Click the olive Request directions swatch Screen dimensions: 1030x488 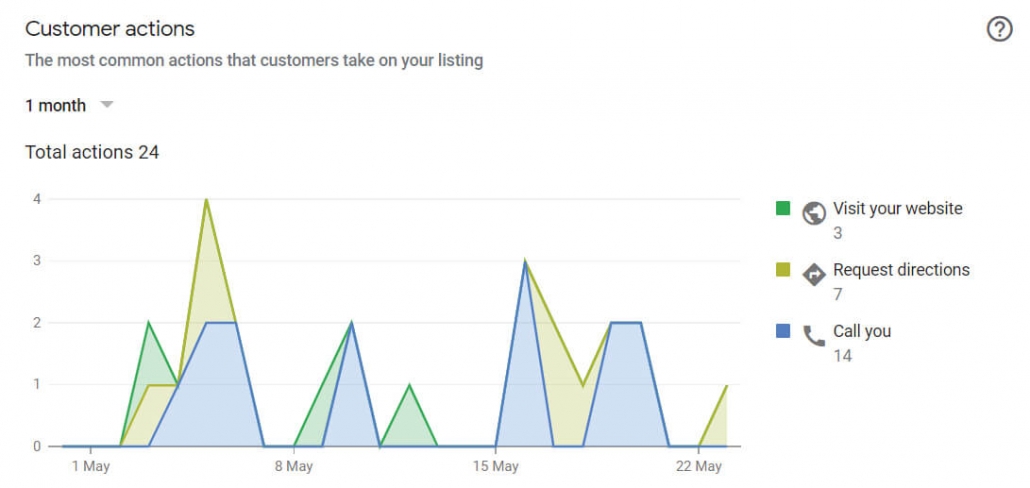click(783, 270)
